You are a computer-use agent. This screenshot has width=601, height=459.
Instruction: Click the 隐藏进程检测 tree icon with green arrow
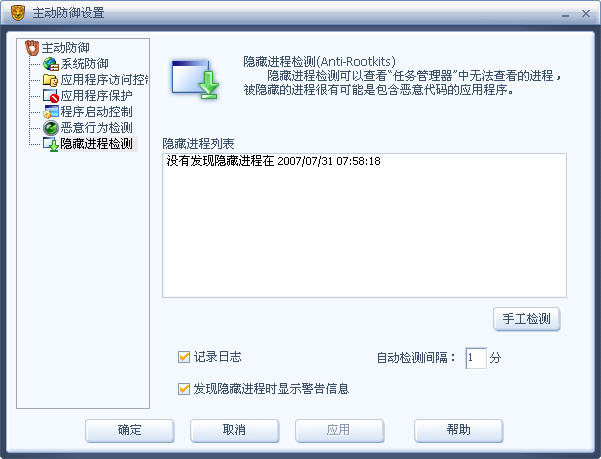(x=51, y=144)
